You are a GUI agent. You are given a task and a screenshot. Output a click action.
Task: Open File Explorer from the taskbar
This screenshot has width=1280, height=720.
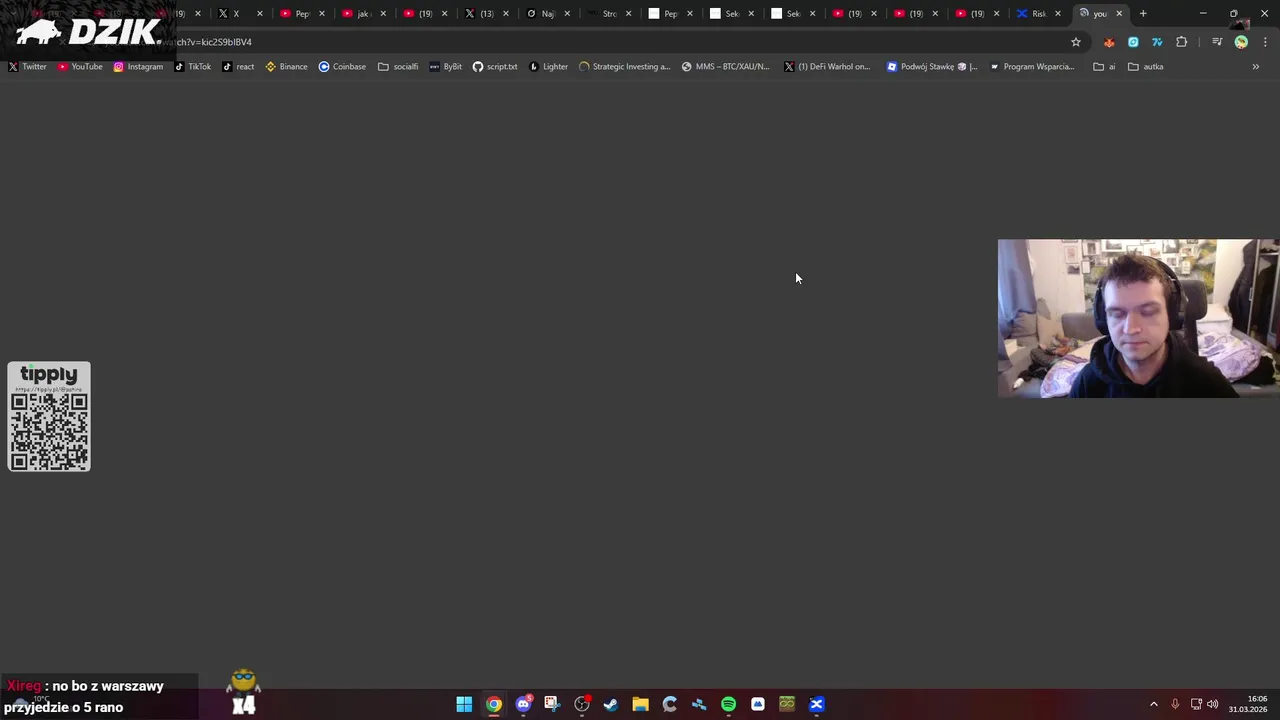pos(640,704)
